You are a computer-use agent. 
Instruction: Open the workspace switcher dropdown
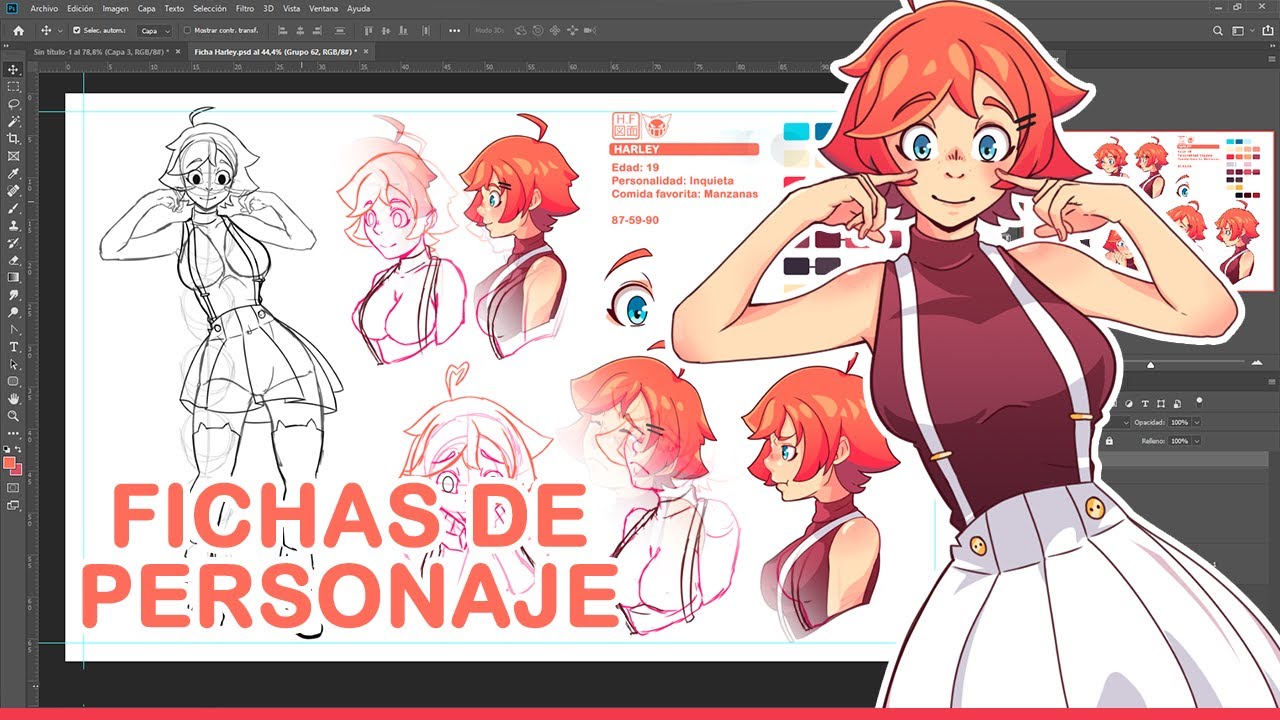(1241, 31)
